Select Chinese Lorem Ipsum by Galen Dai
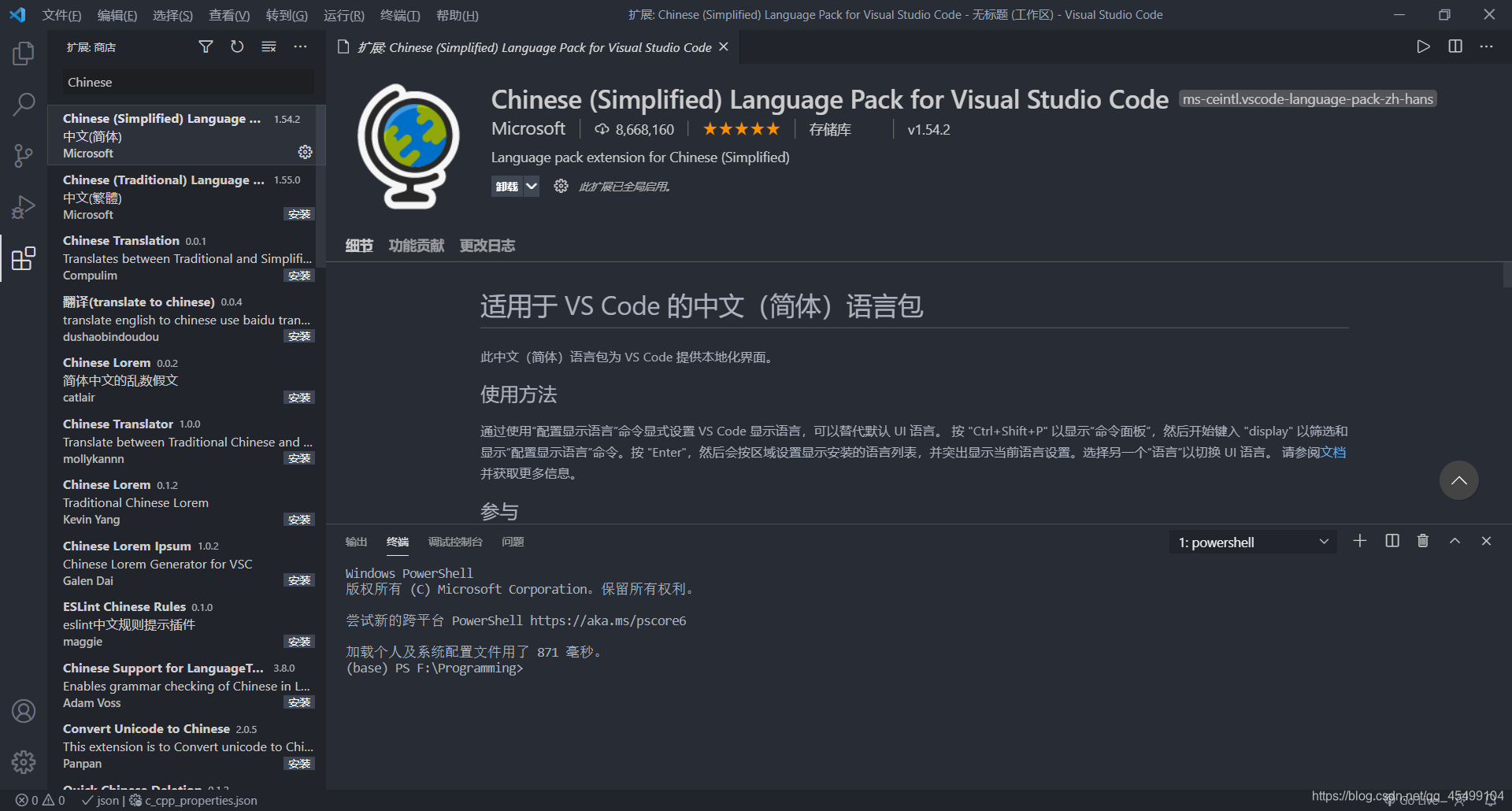 coord(187,563)
